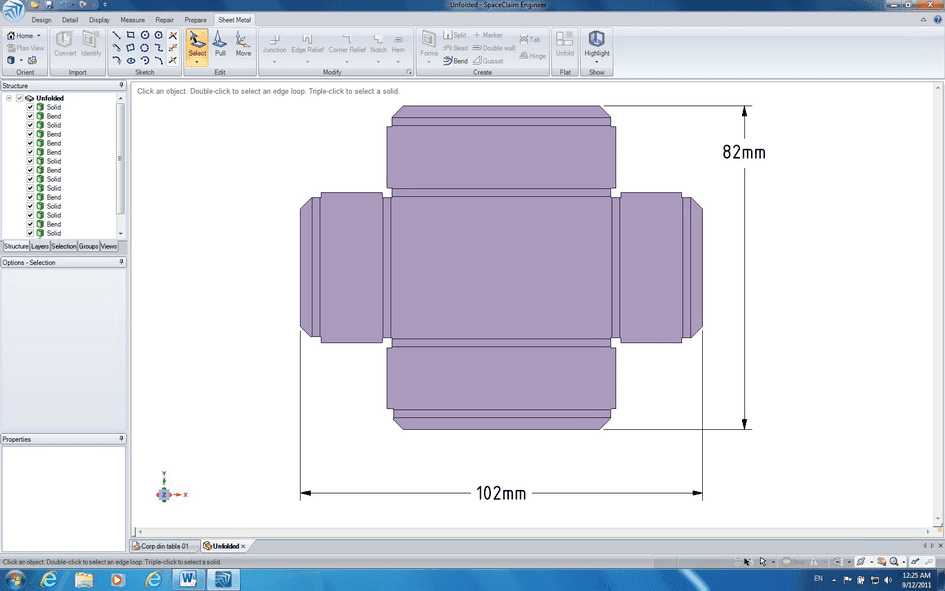This screenshot has height=591, width=945.
Task: Activate the Move tool
Action: (x=243, y=44)
